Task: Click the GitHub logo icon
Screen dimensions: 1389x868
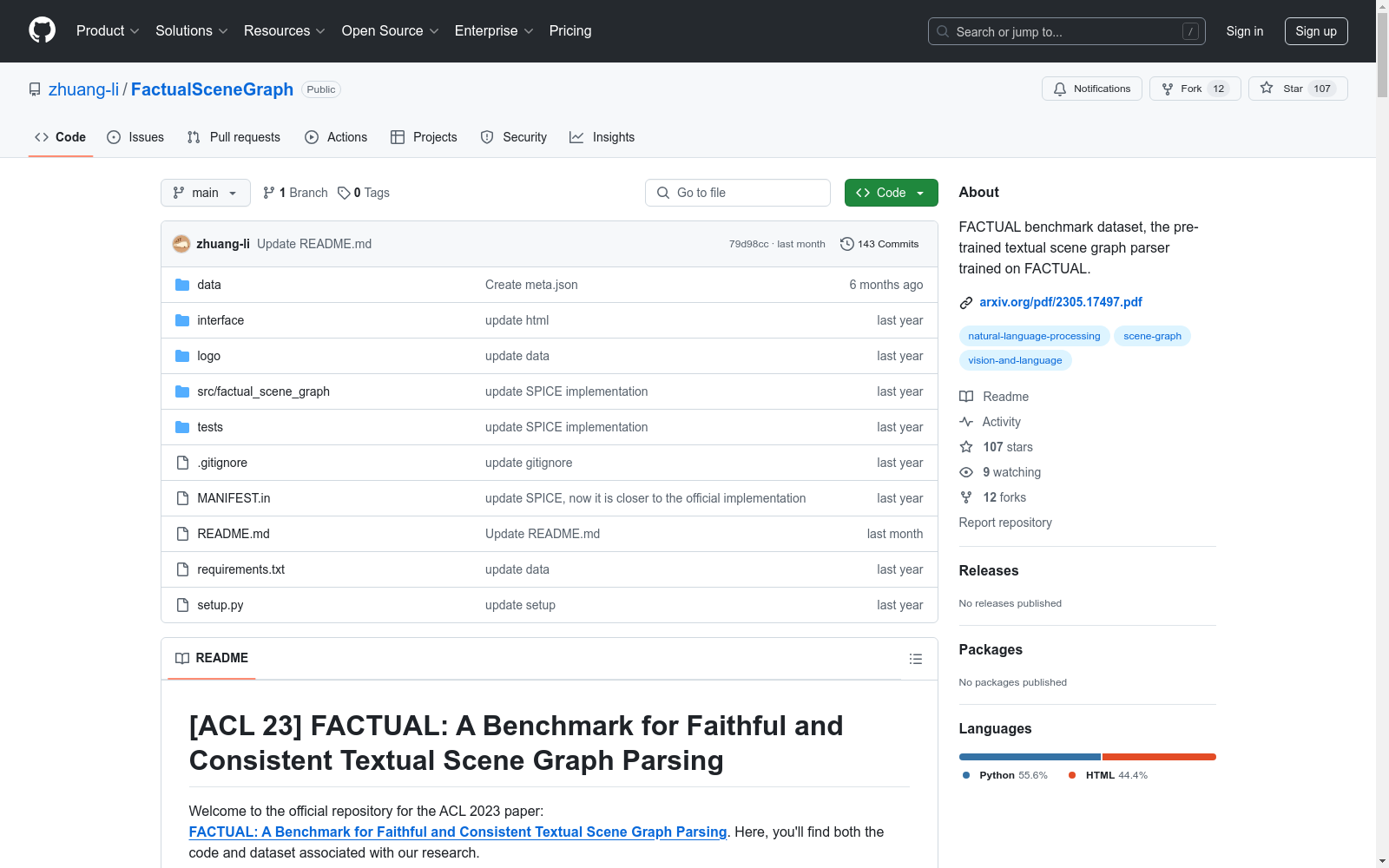Action: 42,30
